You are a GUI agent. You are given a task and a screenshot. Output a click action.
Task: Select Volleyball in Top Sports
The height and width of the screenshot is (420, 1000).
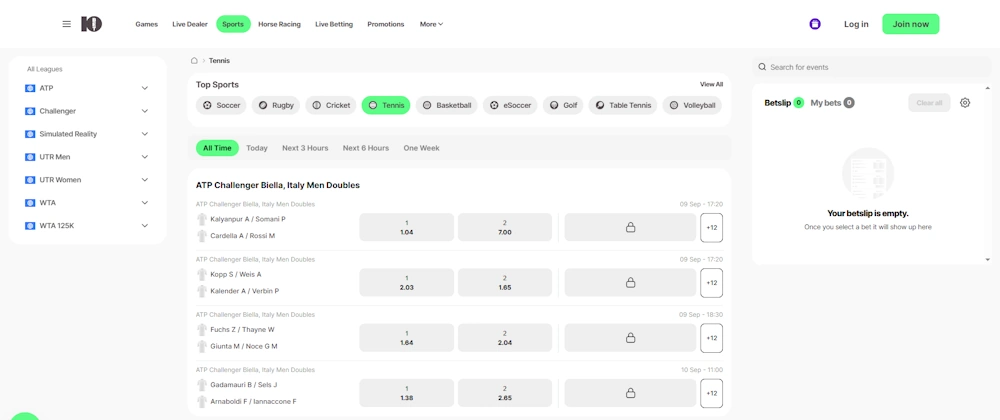point(692,105)
